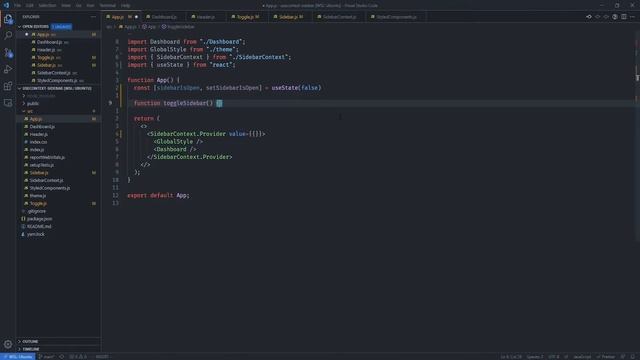Open the Go menu
640x360 pixels.
pos(78,5)
